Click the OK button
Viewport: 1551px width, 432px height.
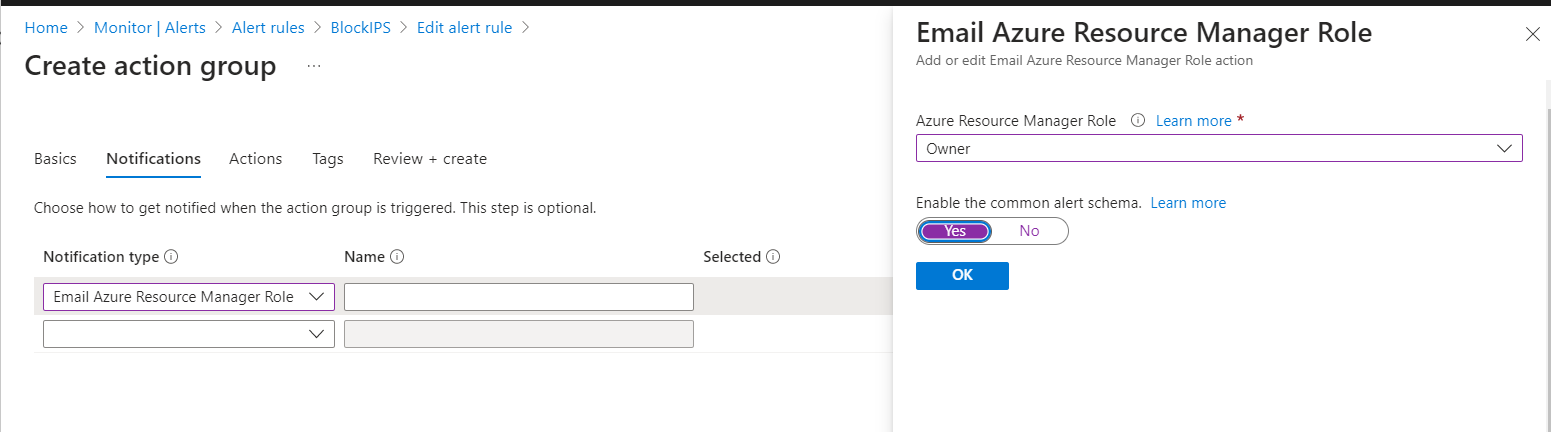(962, 276)
